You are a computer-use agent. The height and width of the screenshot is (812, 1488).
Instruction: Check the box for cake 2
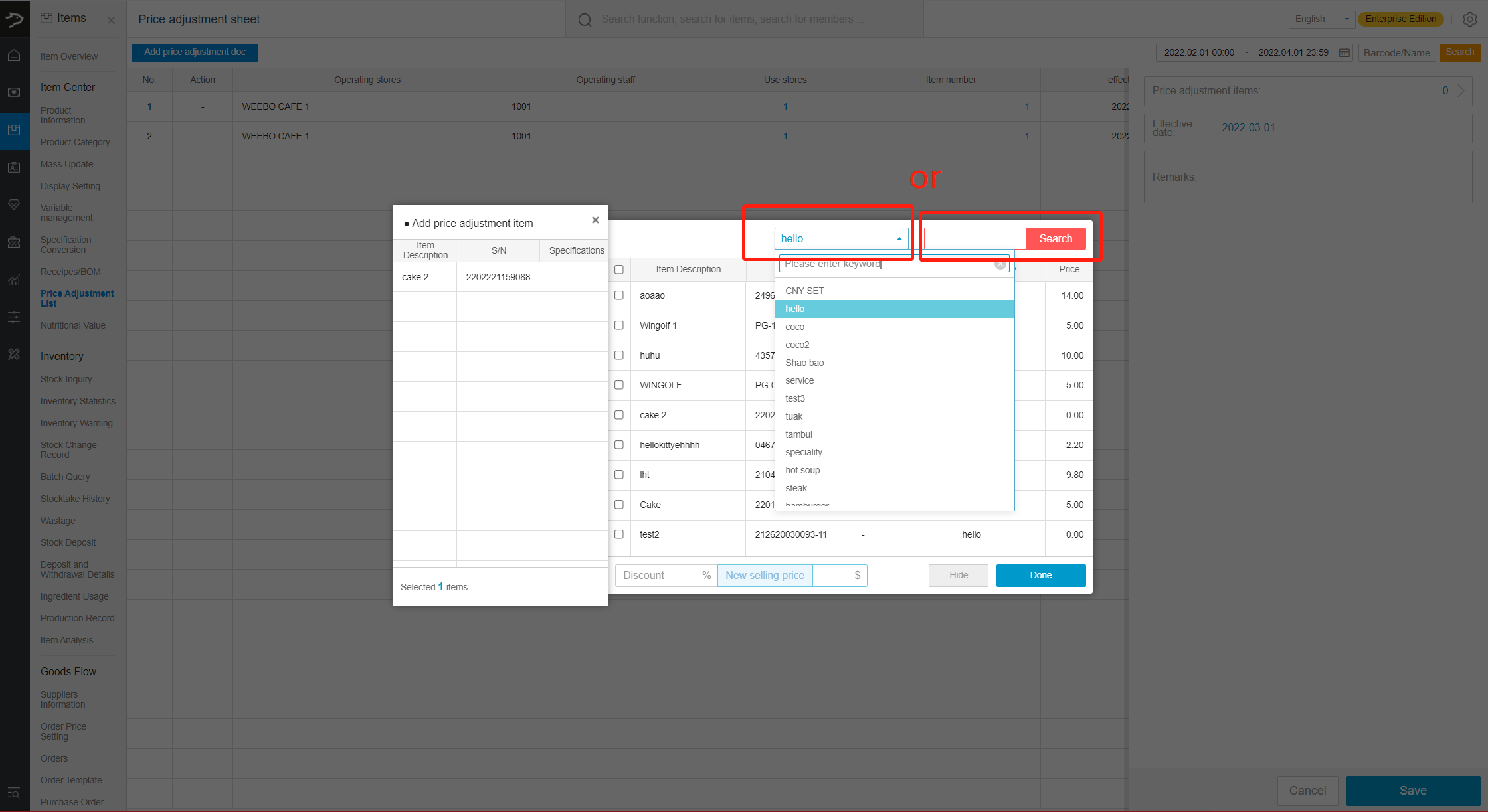coord(619,415)
